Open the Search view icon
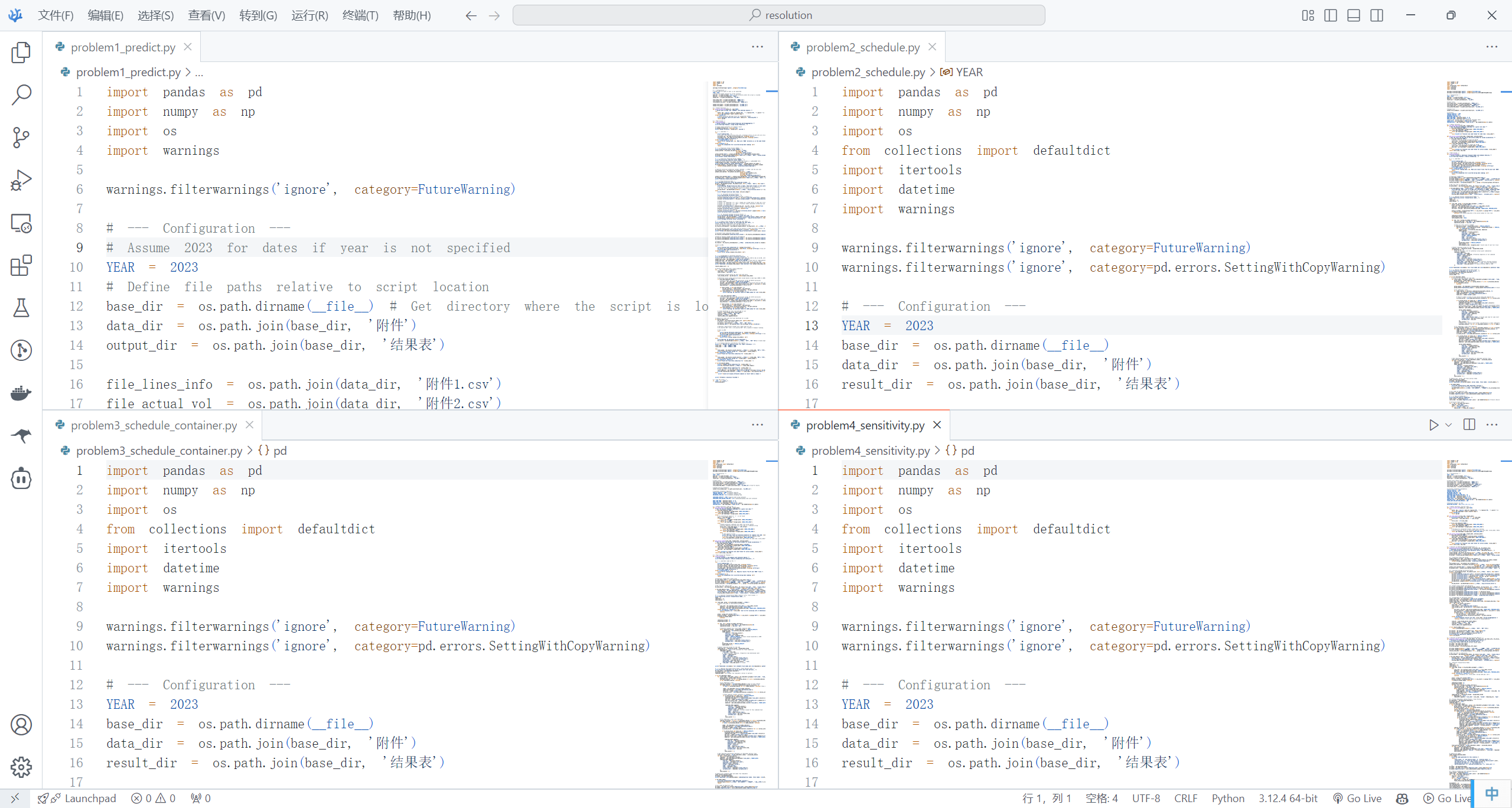The height and width of the screenshot is (808, 1512). click(21, 95)
